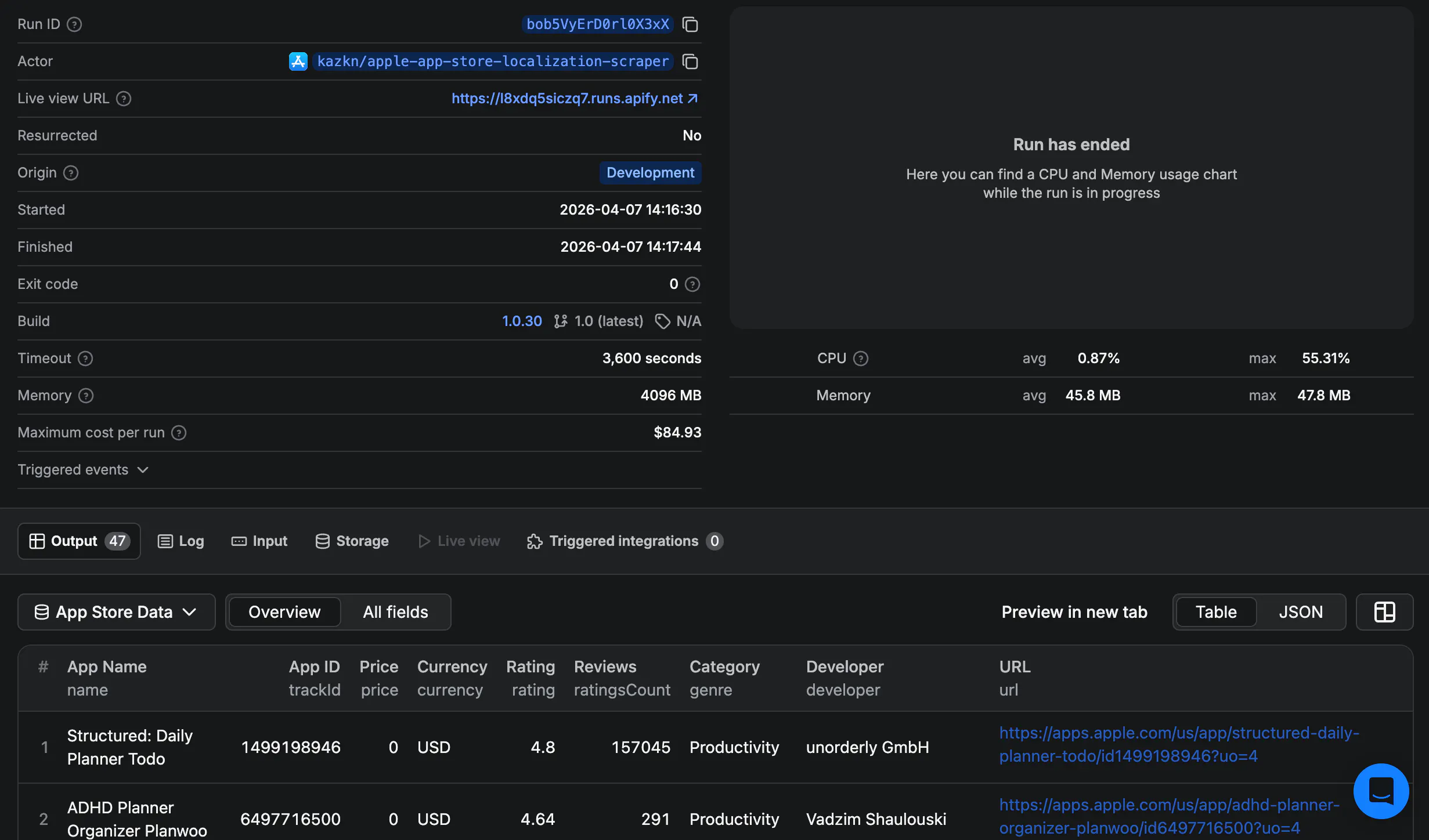Open the kazkn apple-app-store-localization-scraper actor link
The image size is (1429, 840).
tap(493, 61)
